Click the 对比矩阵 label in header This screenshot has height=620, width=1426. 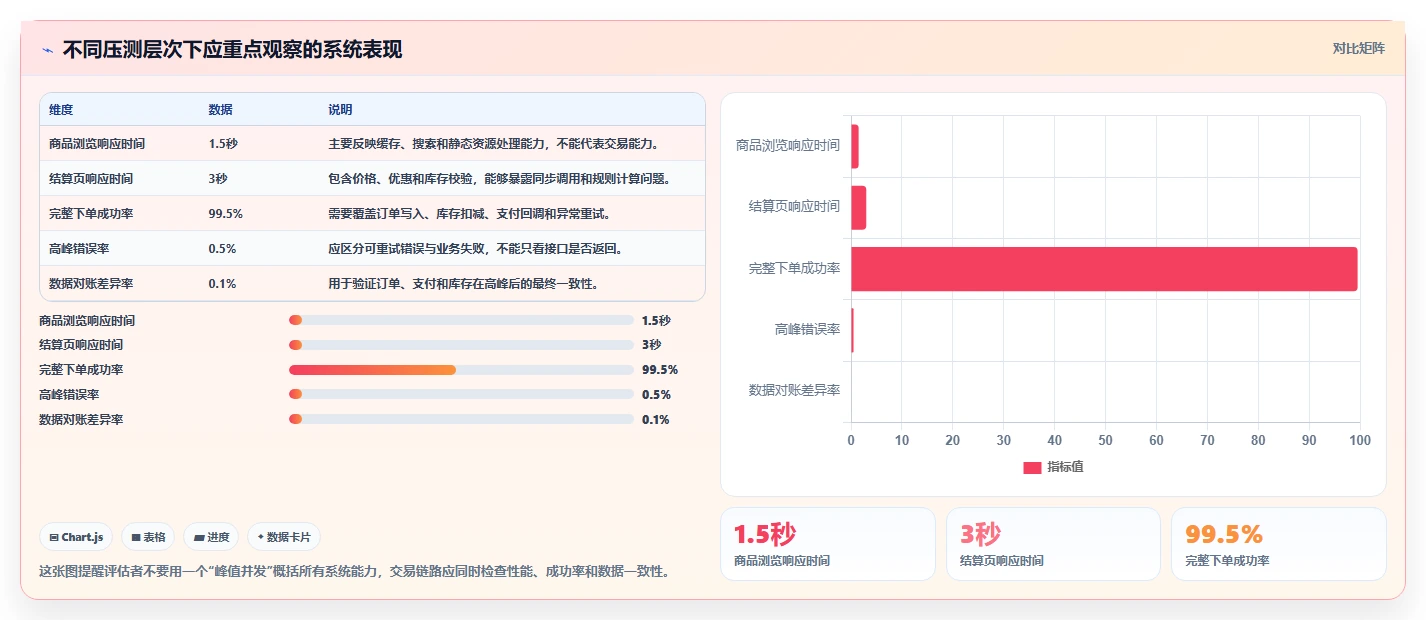[1359, 48]
